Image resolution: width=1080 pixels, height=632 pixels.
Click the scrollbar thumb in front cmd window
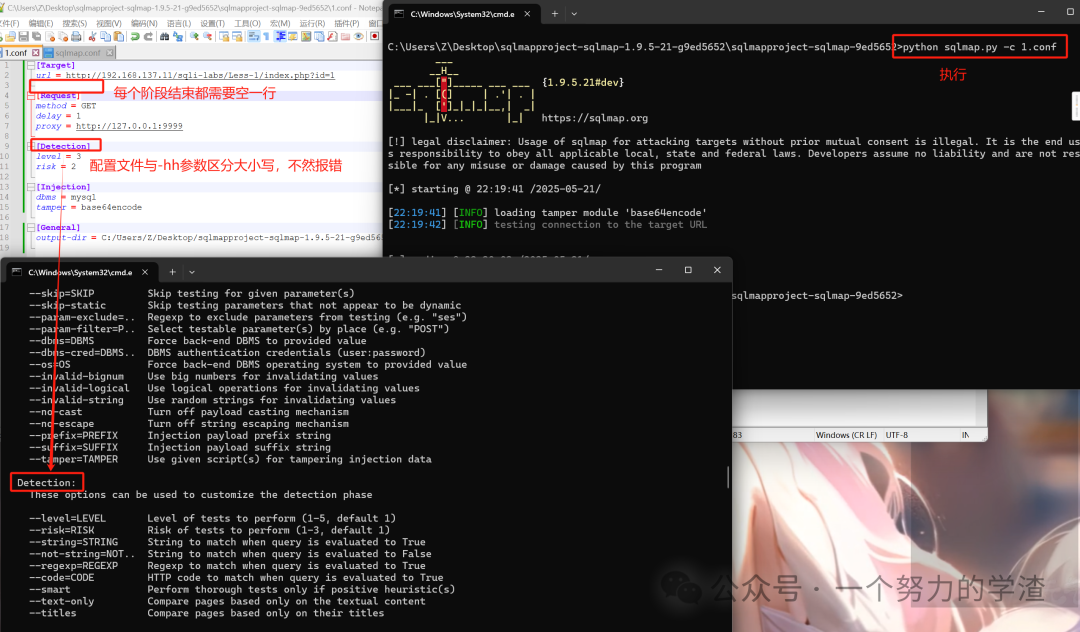[728, 476]
